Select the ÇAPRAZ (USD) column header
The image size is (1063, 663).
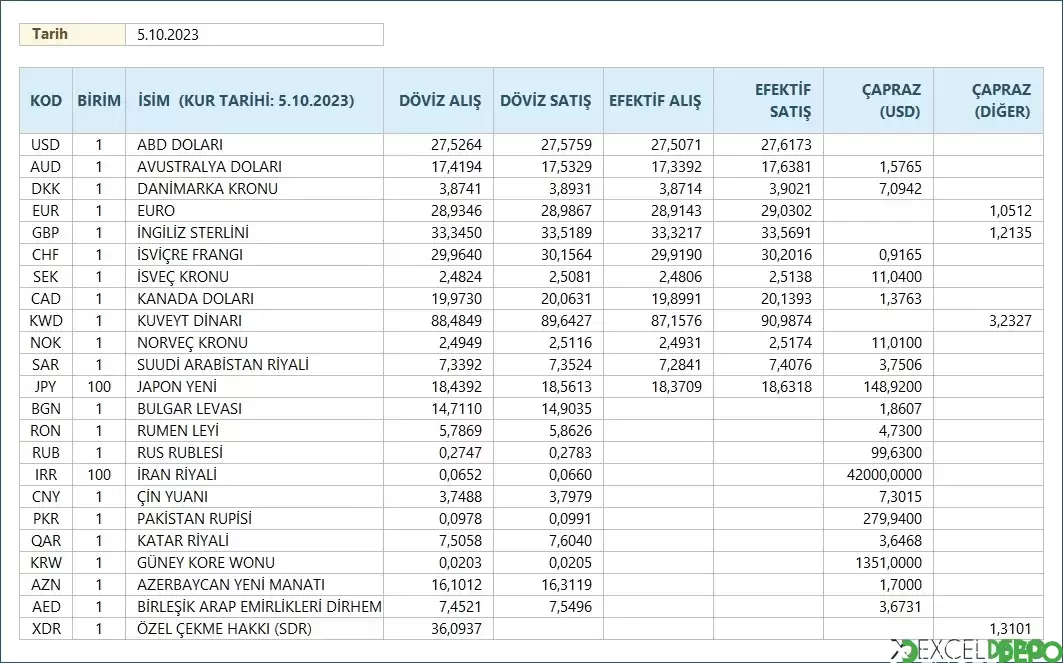point(879,100)
